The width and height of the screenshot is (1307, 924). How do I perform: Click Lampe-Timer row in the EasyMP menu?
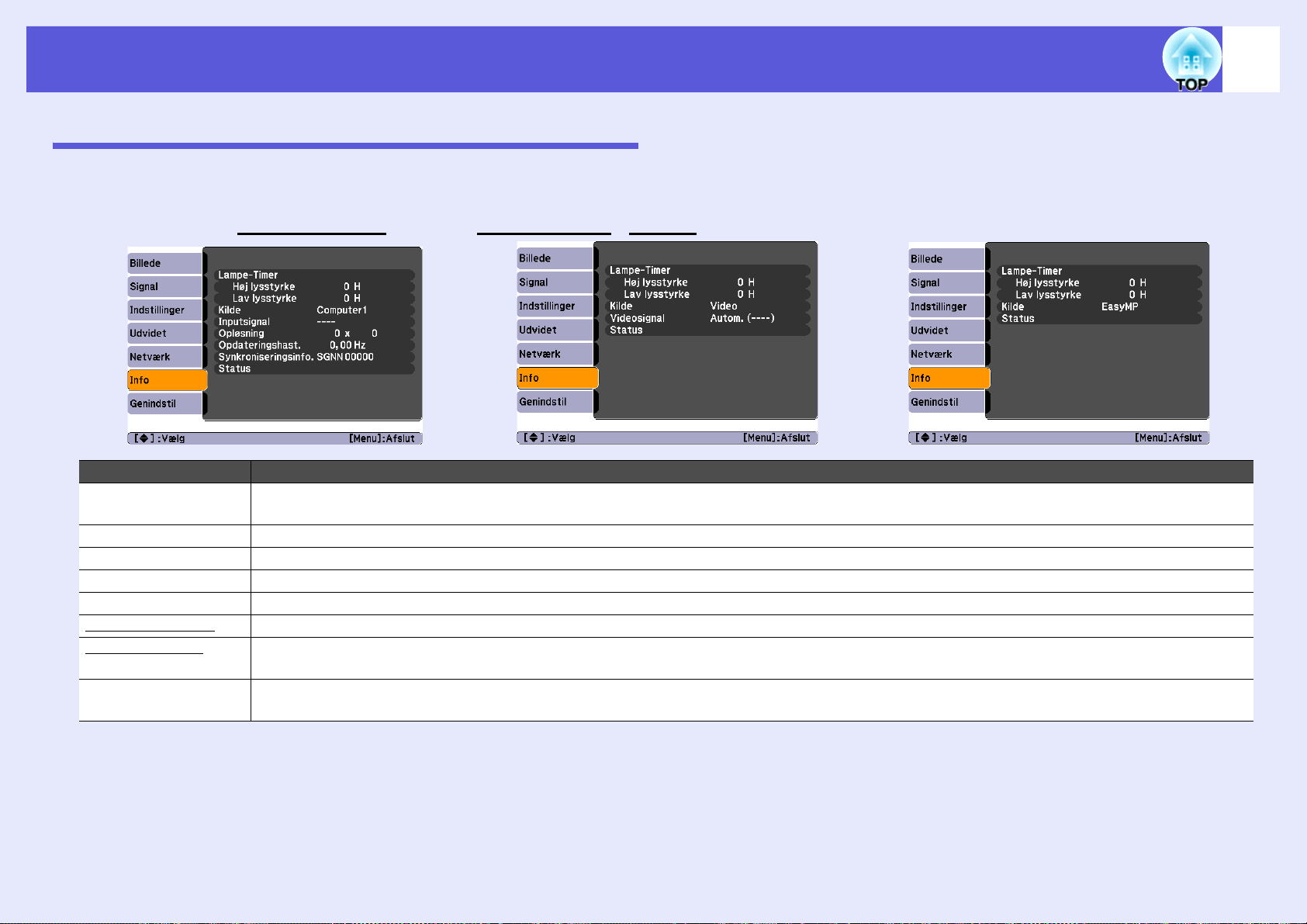coord(1099,271)
